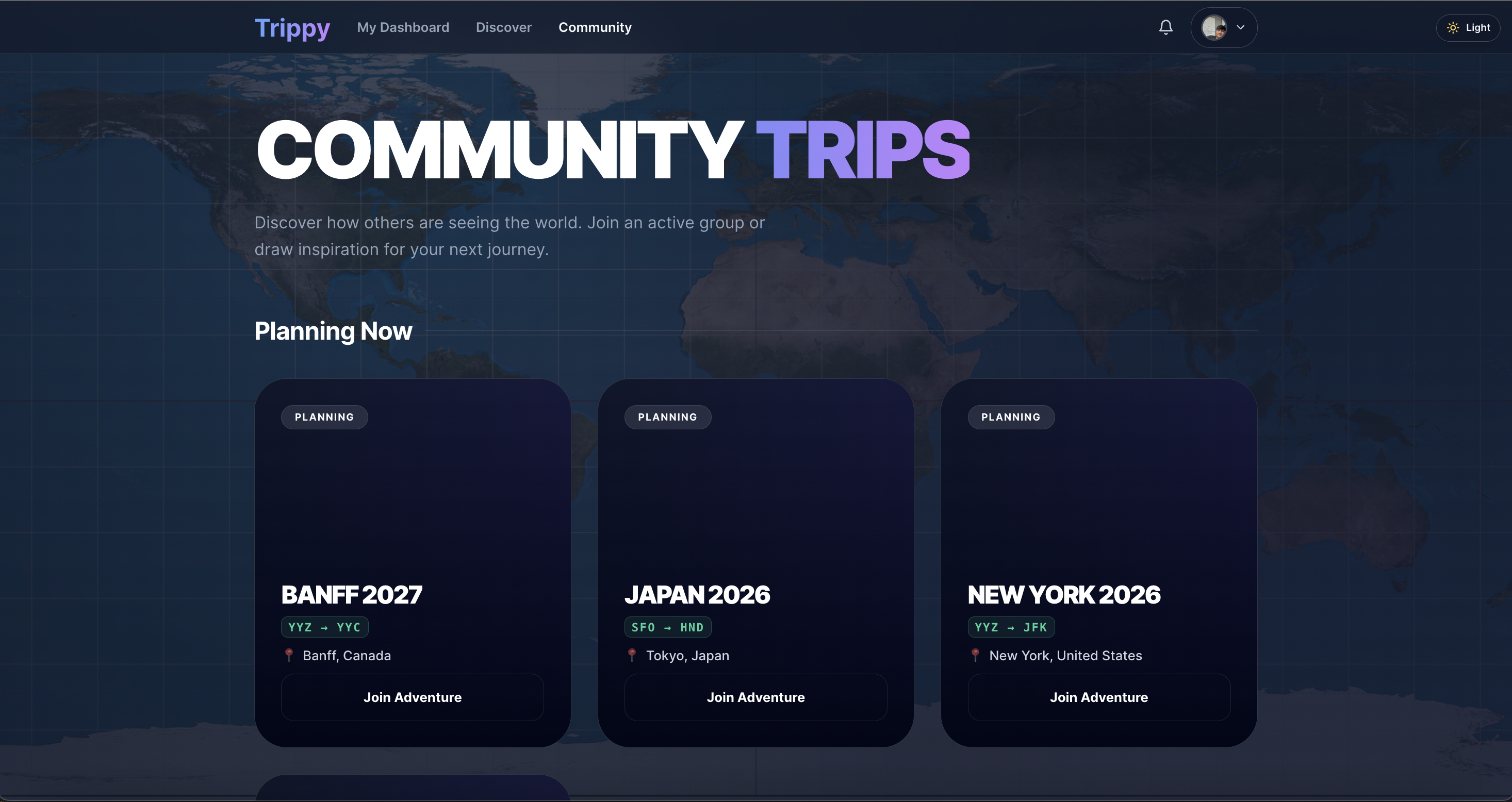Image resolution: width=1512 pixels, height=802 pixels.
Task: Click the New York location pin icon
Action: 975,655
